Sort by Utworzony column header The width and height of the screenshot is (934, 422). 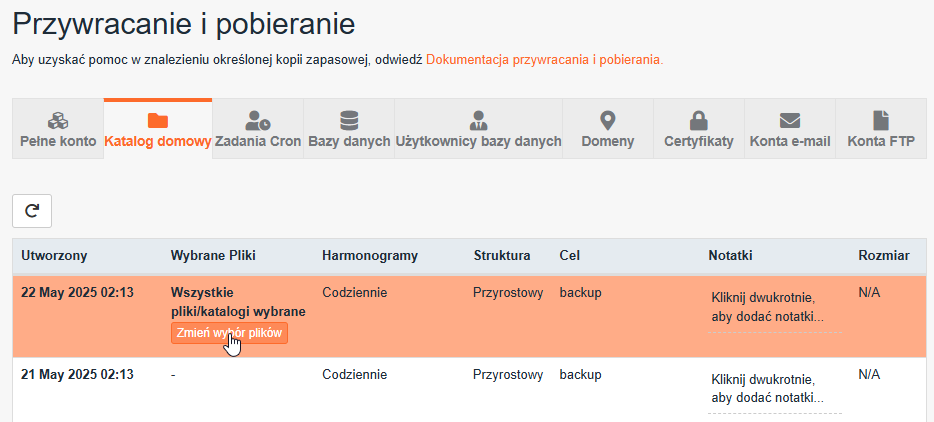pyautogui.click(x=54, y=256)
